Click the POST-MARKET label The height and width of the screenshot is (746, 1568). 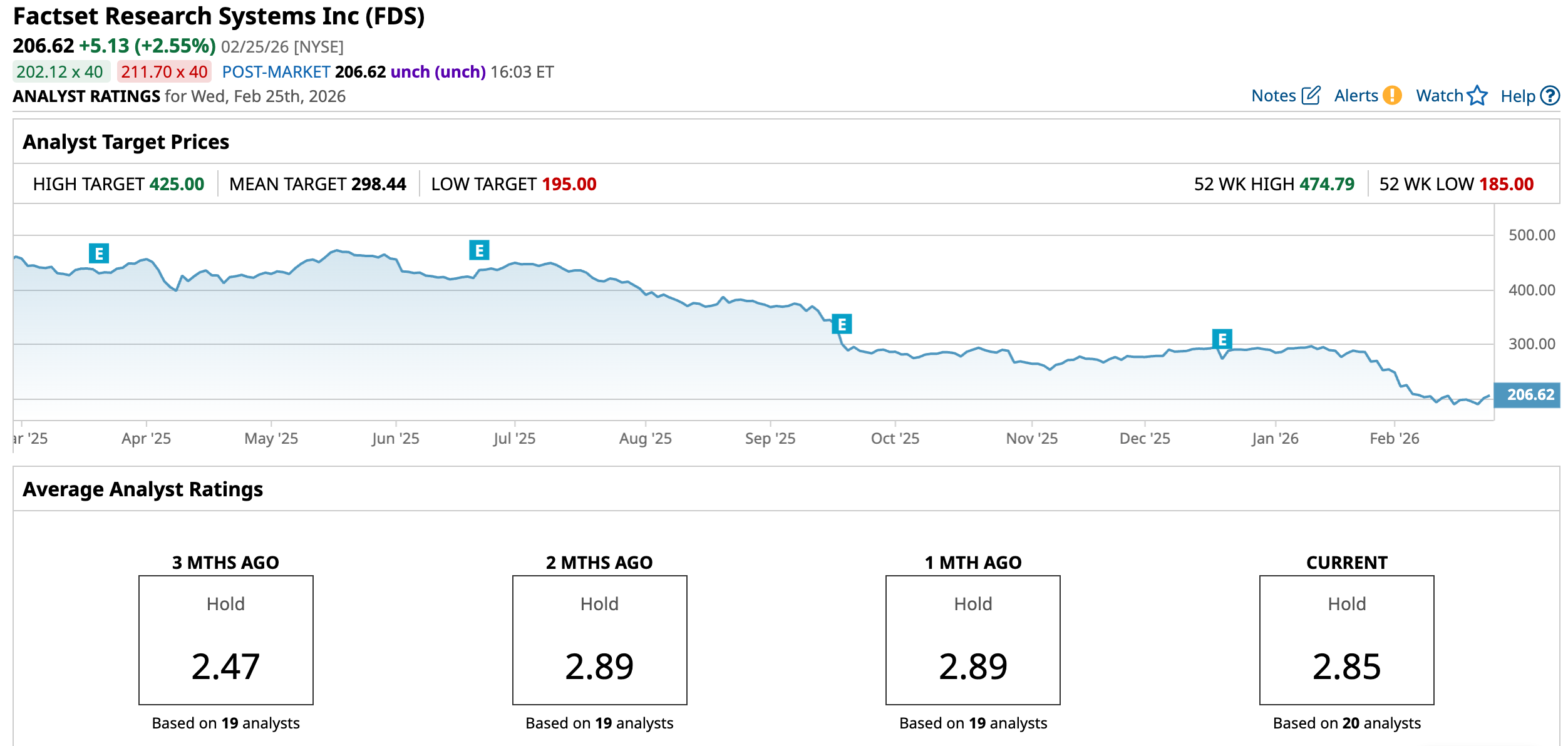(276, 72)
